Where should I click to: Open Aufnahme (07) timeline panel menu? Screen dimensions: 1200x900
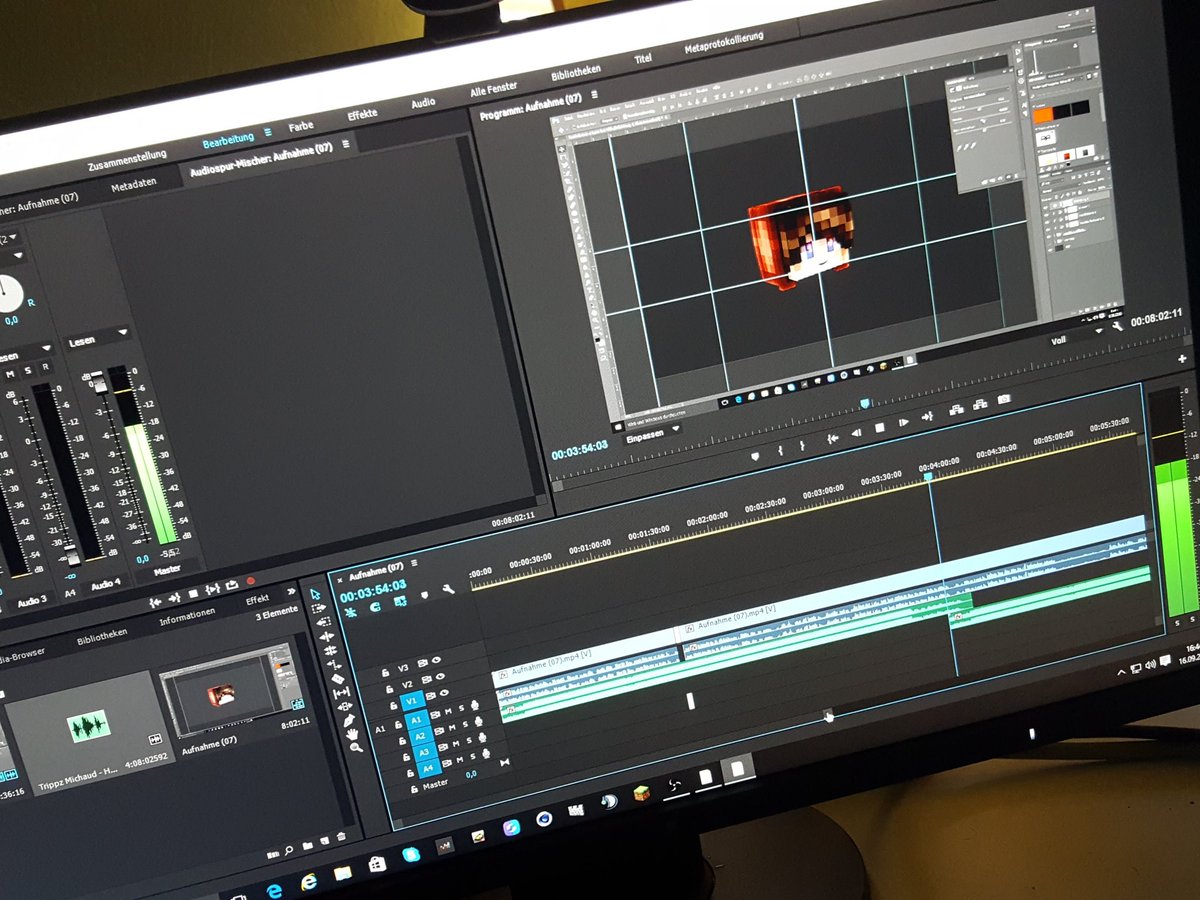tap(415, 563)
